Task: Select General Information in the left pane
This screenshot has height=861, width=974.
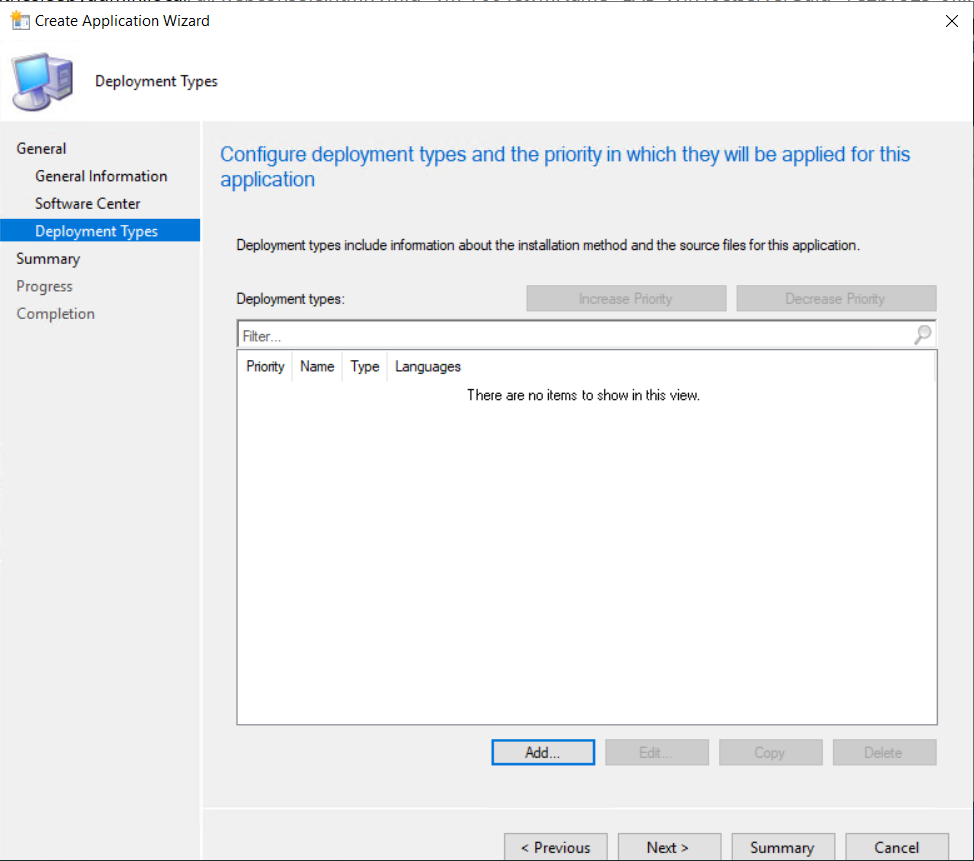Action: tap(100, 176)
